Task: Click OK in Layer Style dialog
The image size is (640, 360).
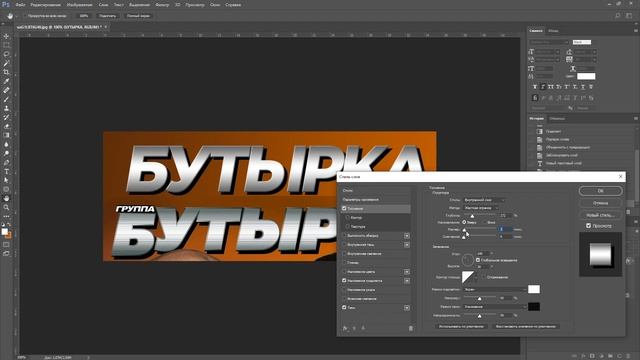Action: coord(600,191)
